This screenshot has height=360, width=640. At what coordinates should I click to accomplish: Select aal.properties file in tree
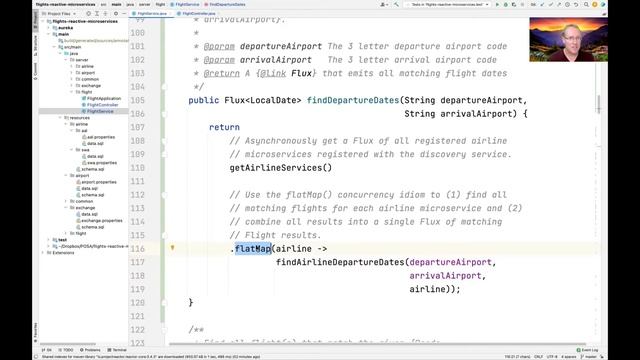pos(98,137)
